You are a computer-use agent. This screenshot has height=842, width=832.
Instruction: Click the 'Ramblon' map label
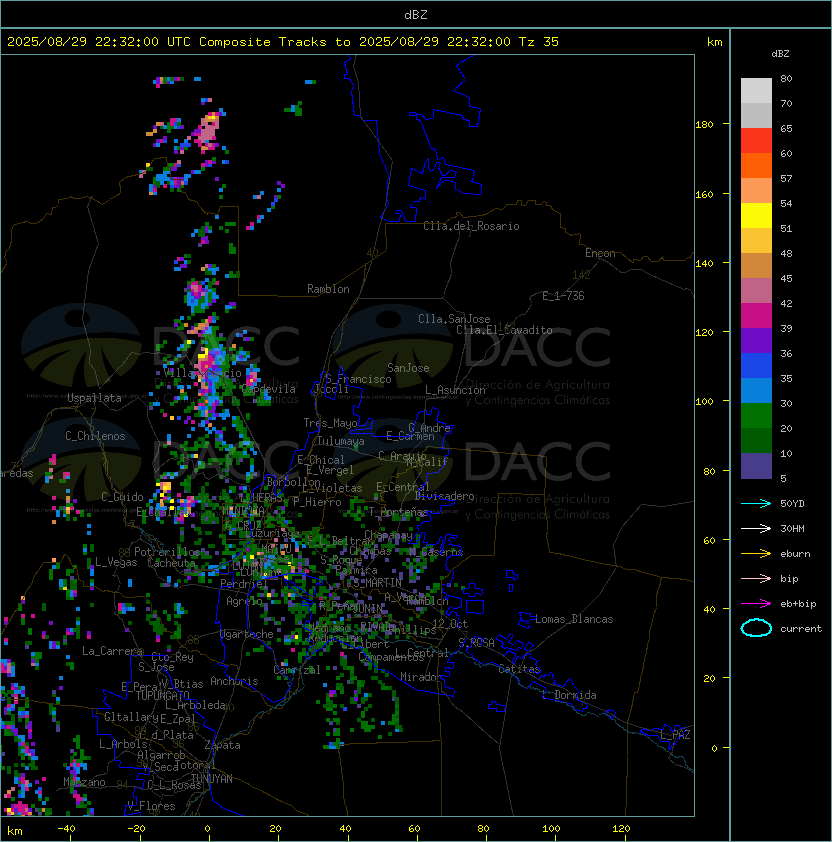[328, 289]
